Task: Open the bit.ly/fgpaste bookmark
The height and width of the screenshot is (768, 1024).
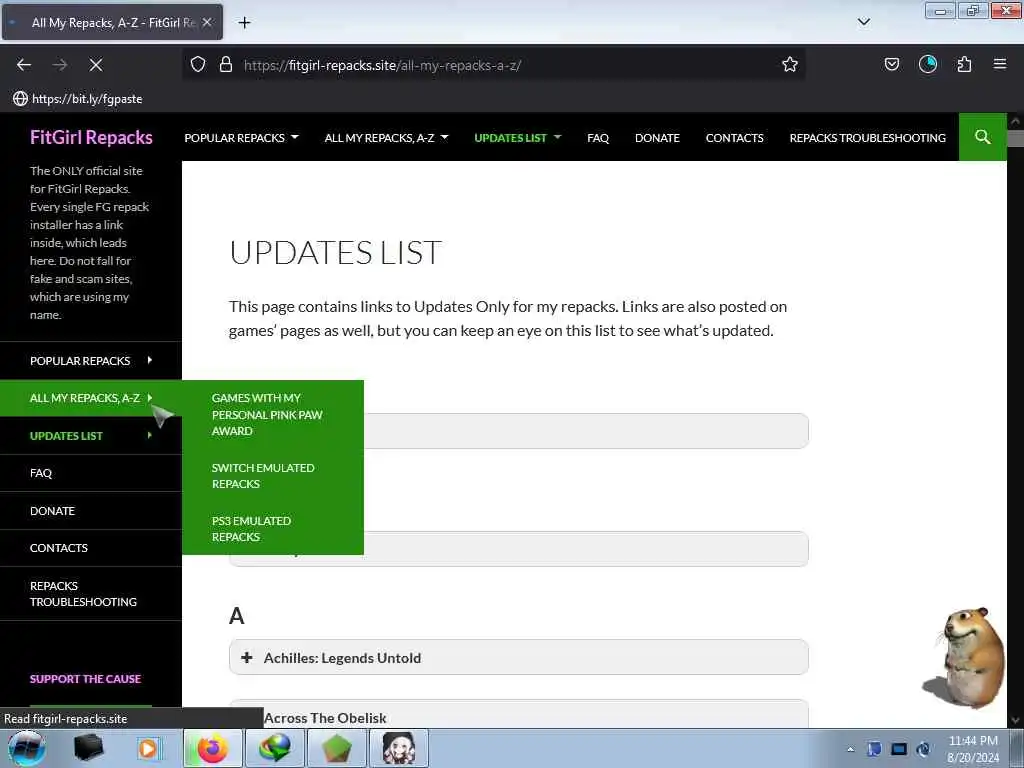Action: [x=78, y=99]
